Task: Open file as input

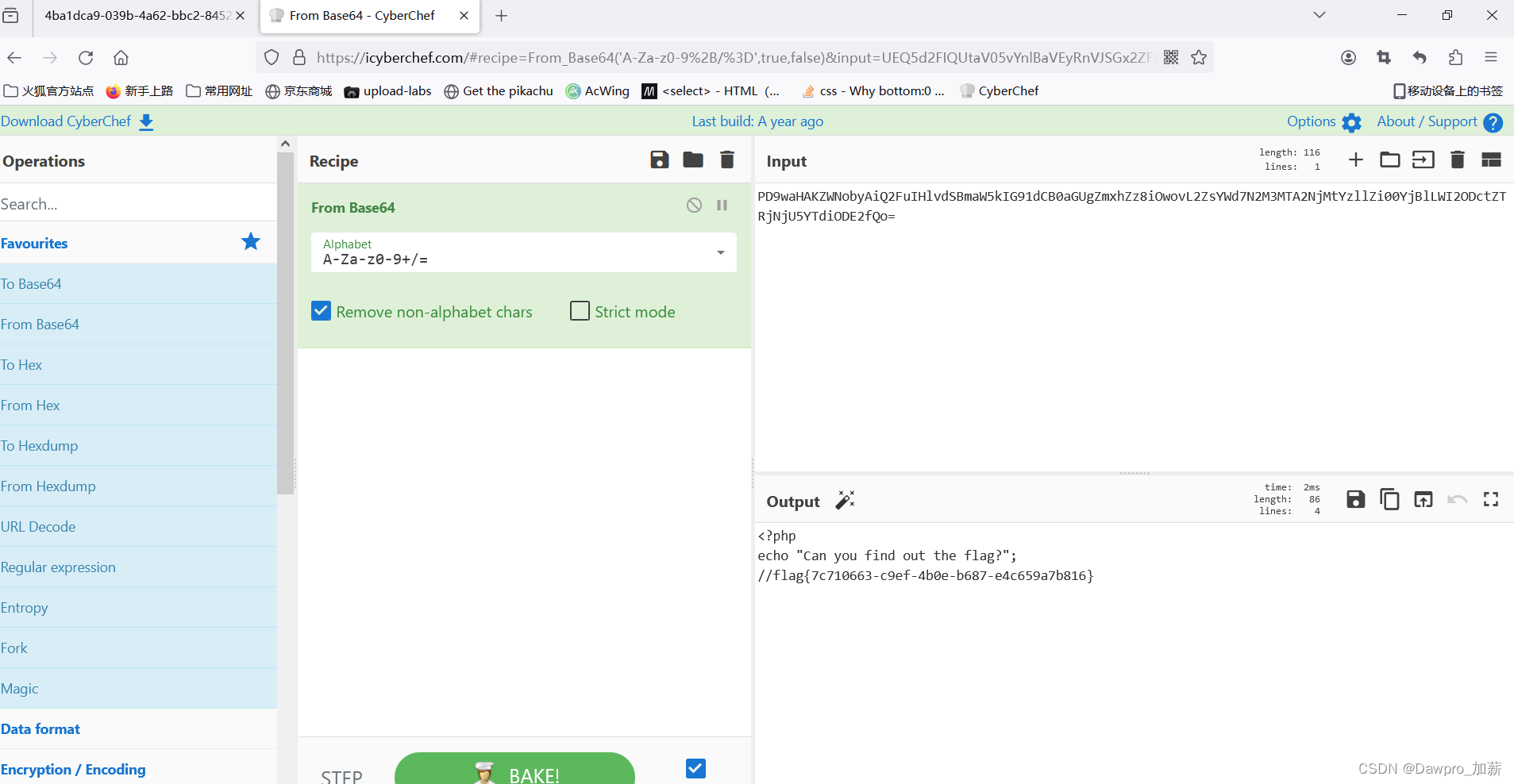Action: click(x=1423, y=159)
